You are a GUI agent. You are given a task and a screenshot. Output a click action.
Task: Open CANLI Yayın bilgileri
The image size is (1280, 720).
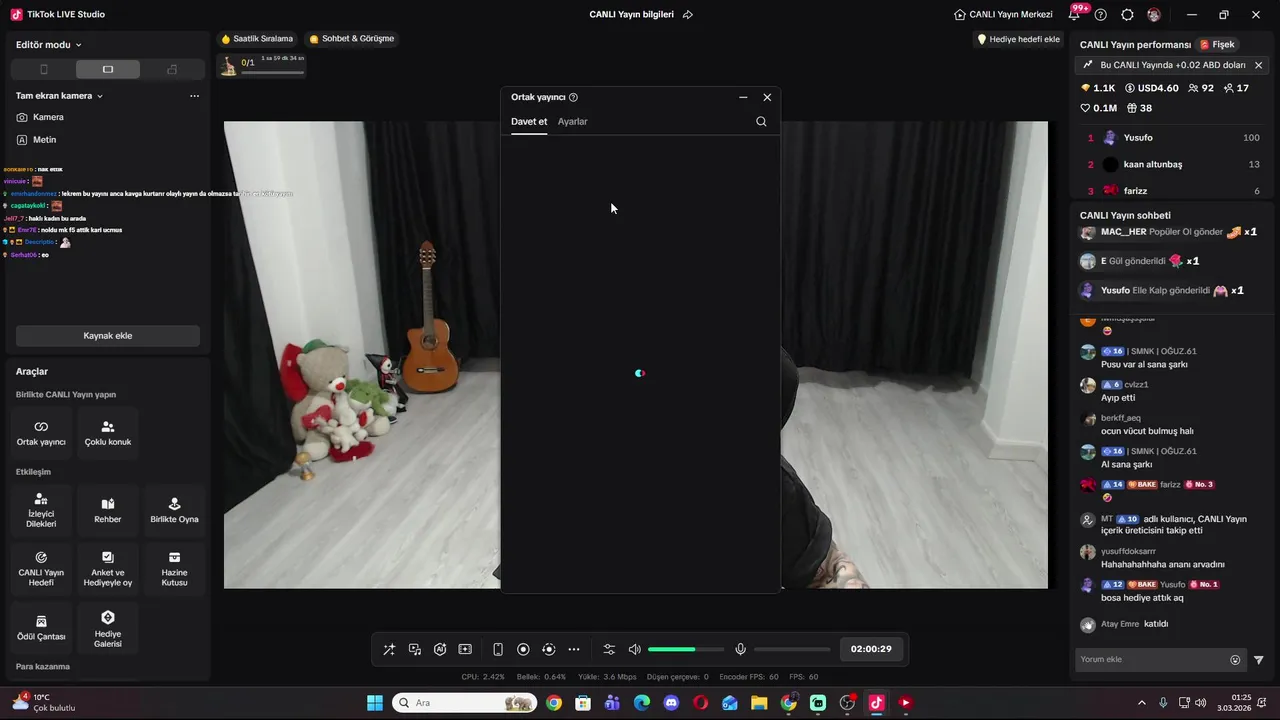632,15
